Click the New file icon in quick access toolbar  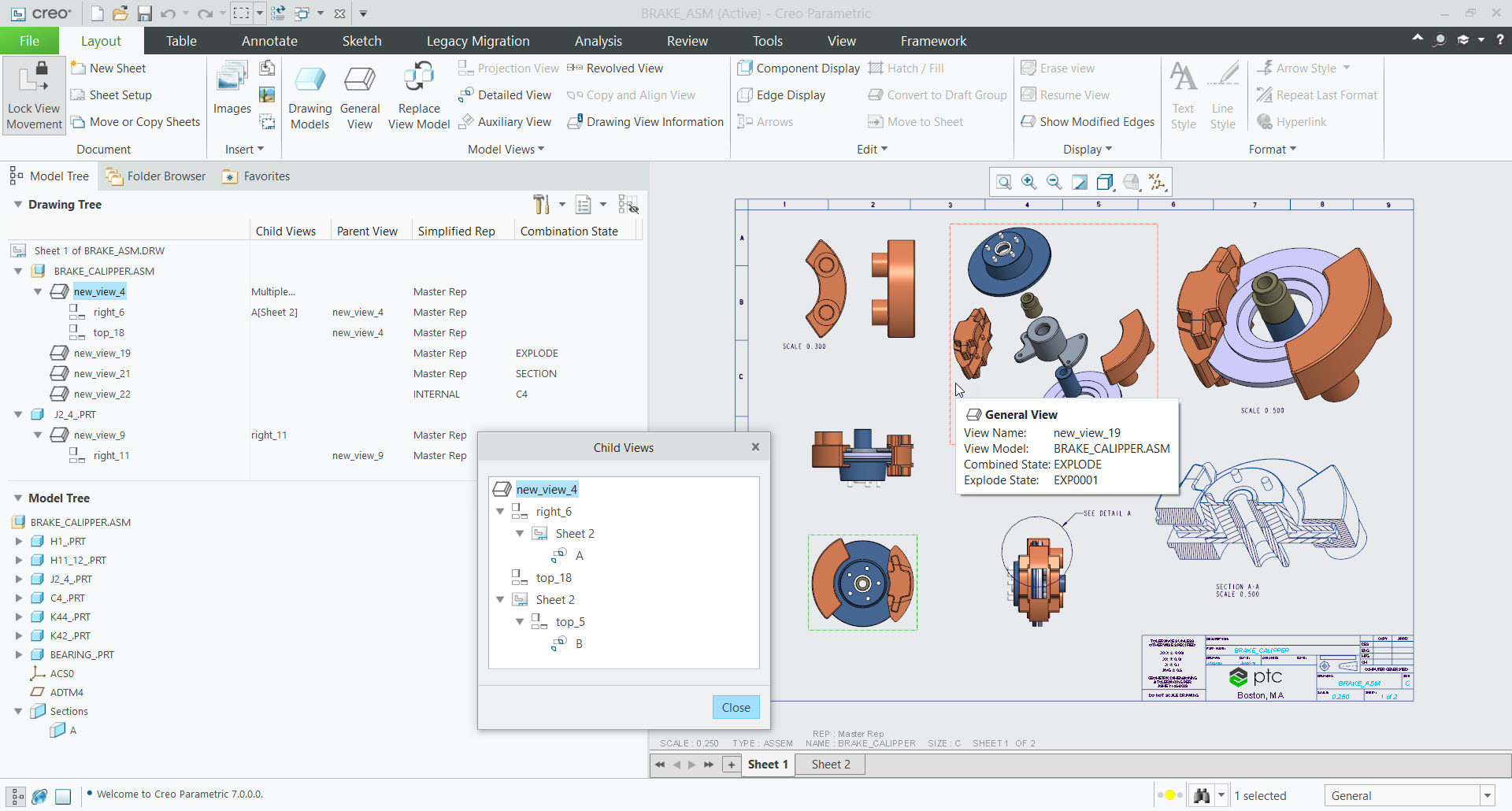[97, 13]
